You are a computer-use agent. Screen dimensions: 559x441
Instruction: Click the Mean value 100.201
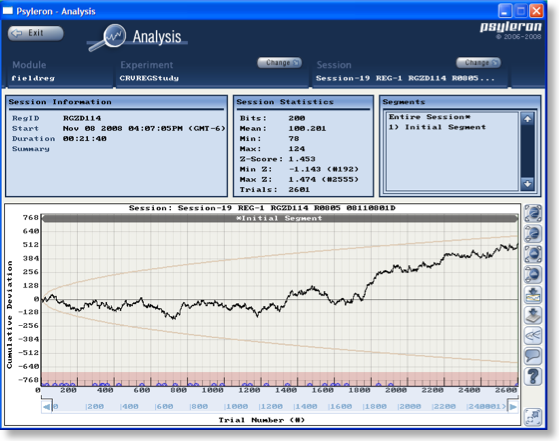click(307, 128)
